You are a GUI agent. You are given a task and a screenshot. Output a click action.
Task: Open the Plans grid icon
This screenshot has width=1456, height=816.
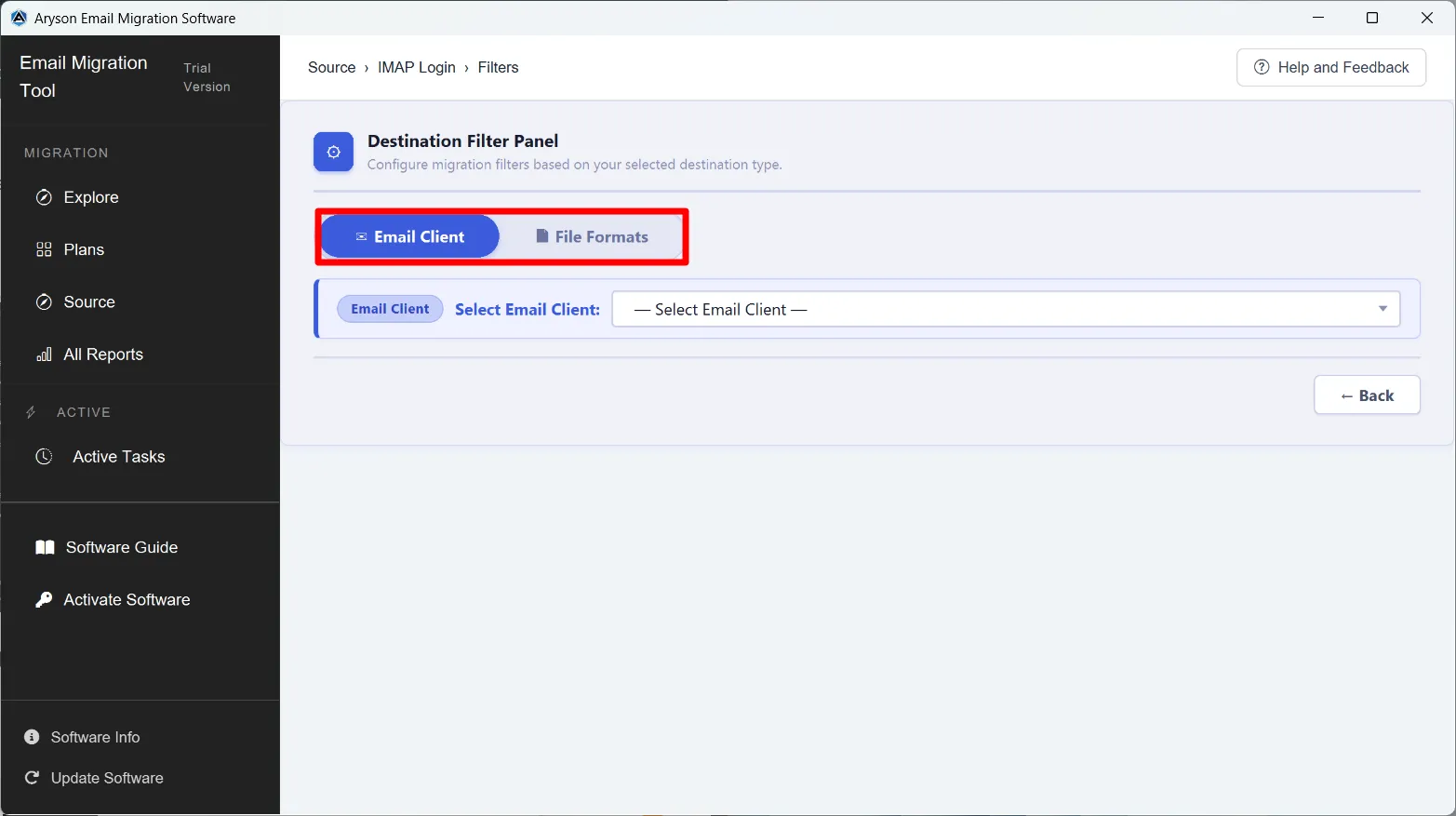point(44,249)
